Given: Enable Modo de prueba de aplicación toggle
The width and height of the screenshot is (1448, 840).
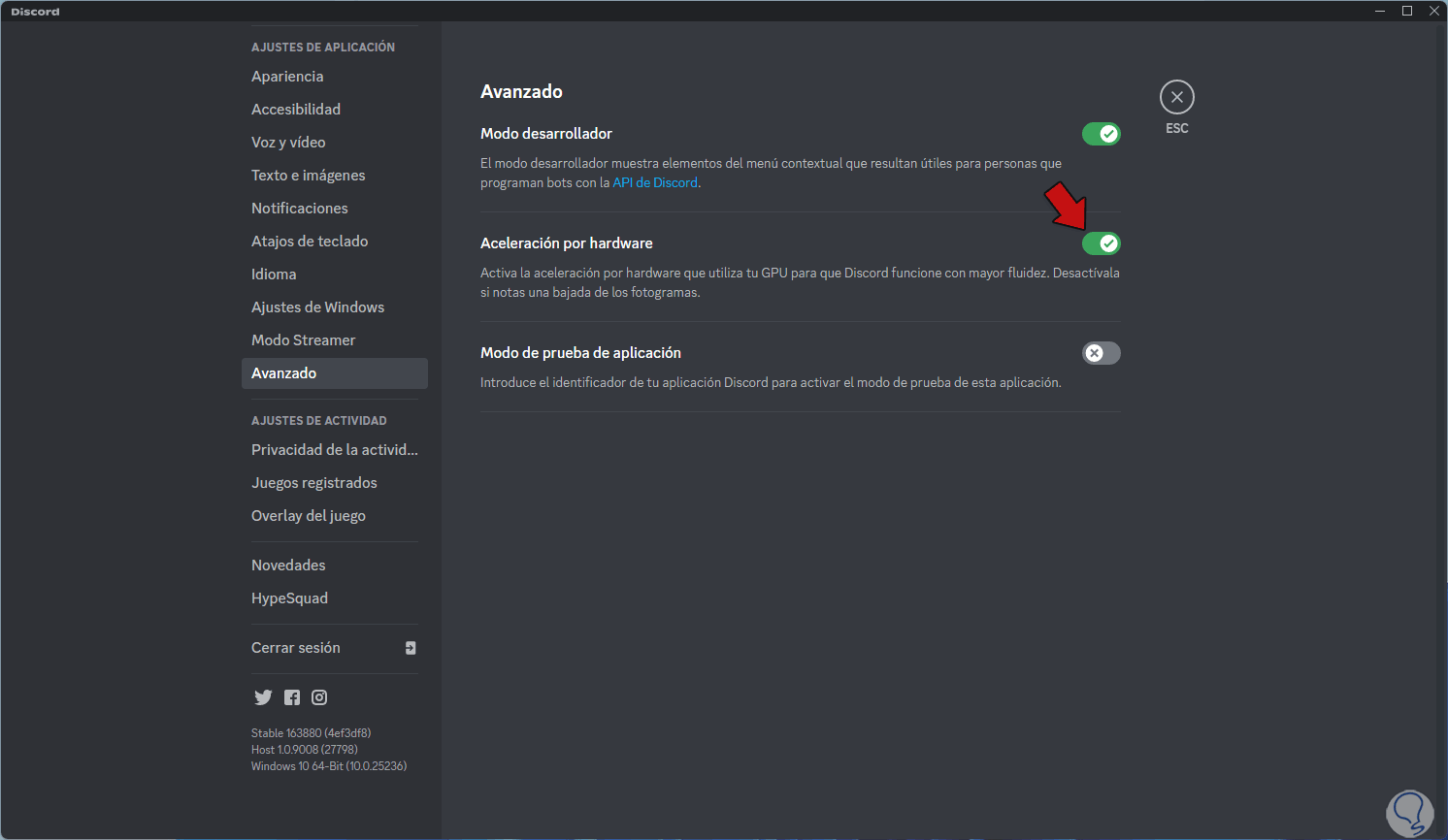Looking at the screenshot, I should tap(1101, 353).
